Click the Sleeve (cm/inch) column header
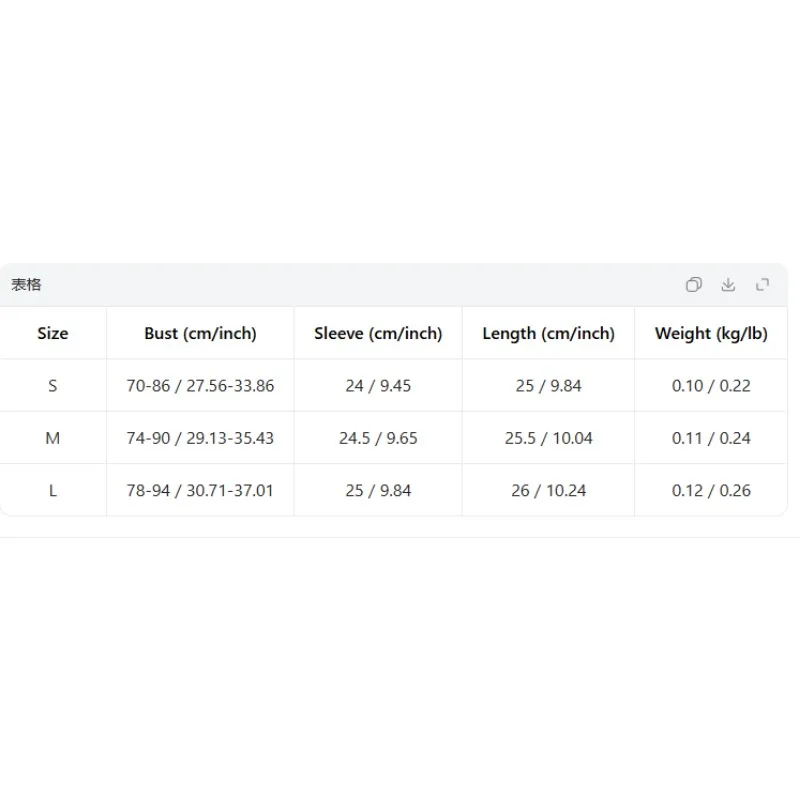 [x=378, y=333]
